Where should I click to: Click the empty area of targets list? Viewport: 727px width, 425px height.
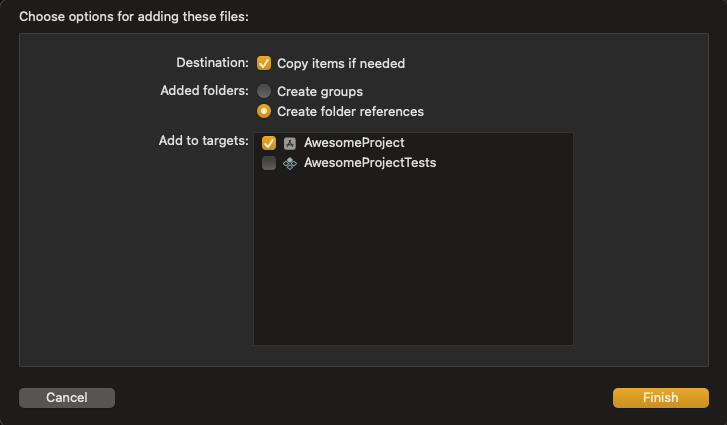[x=412, y=260]
